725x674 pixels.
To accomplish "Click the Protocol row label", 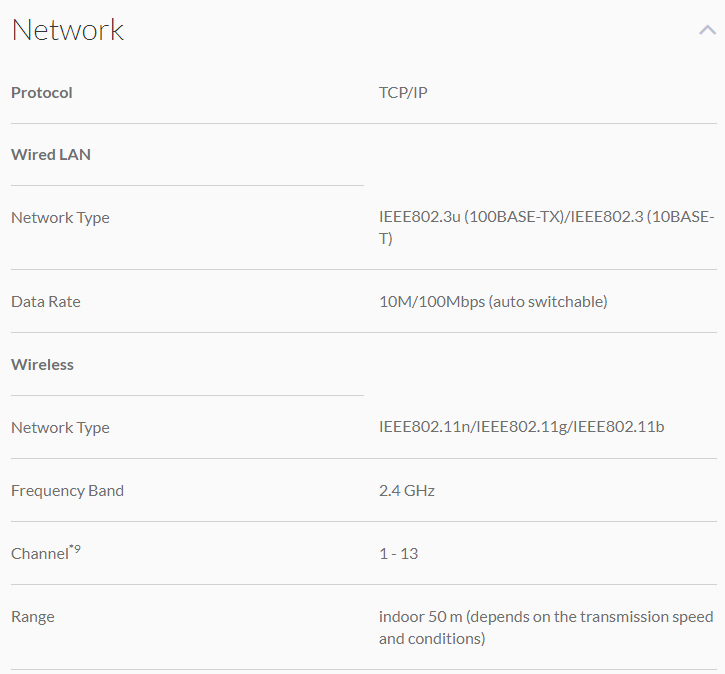I will tap(42, 93).
